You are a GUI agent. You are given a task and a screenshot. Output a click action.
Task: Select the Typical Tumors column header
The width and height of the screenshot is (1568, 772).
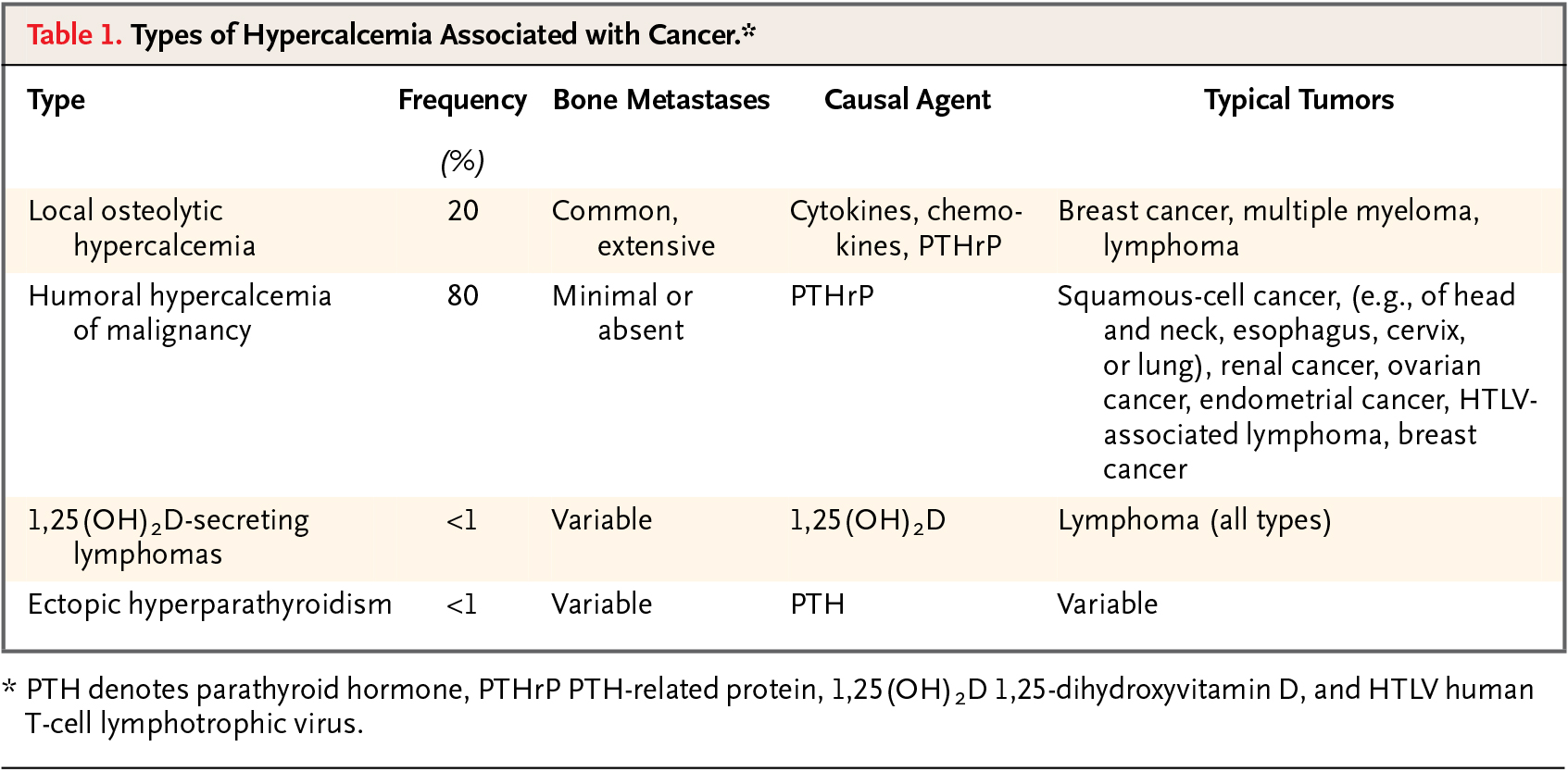point(1298,100)
